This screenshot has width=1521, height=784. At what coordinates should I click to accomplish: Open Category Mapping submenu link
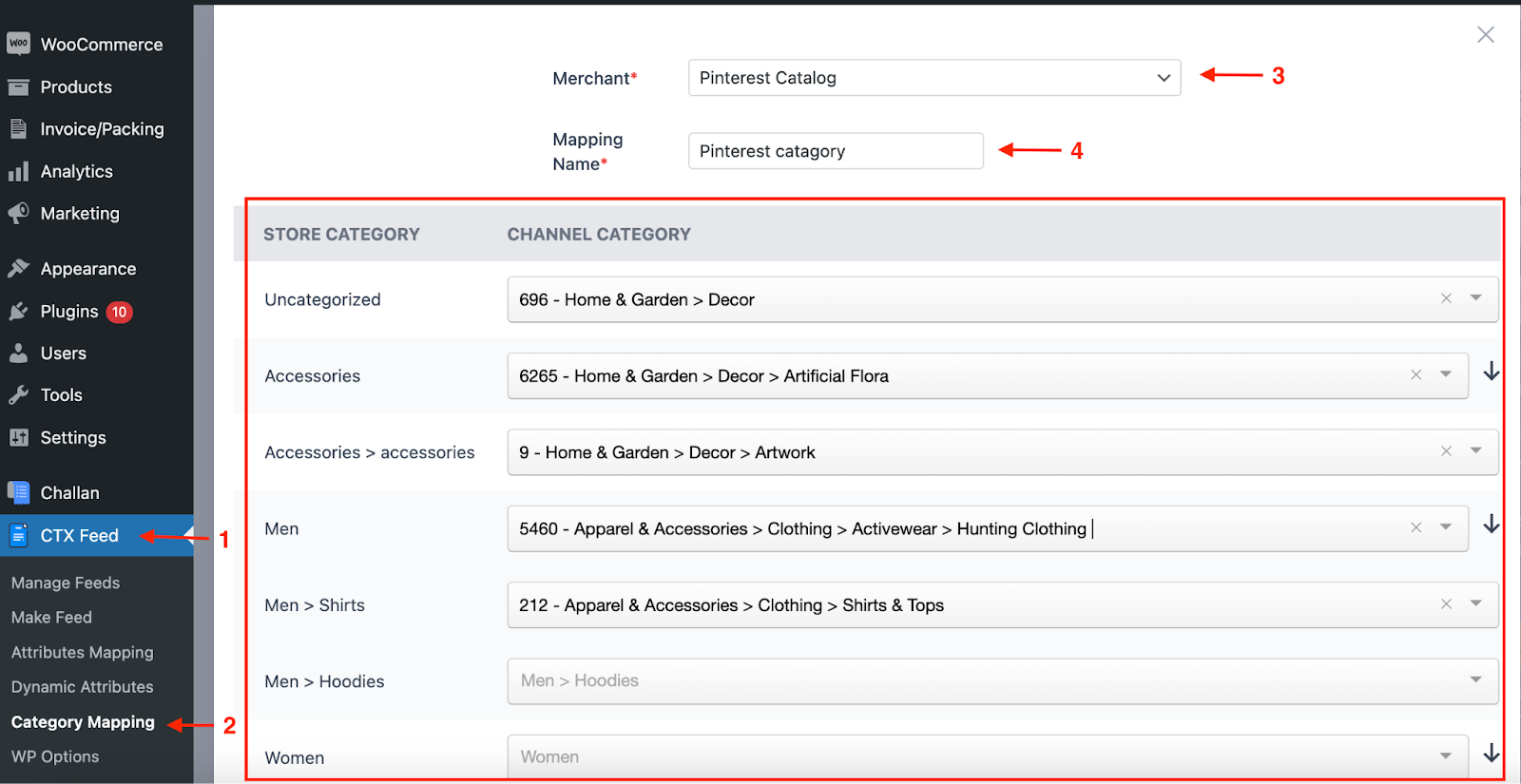tap(83, 722)
